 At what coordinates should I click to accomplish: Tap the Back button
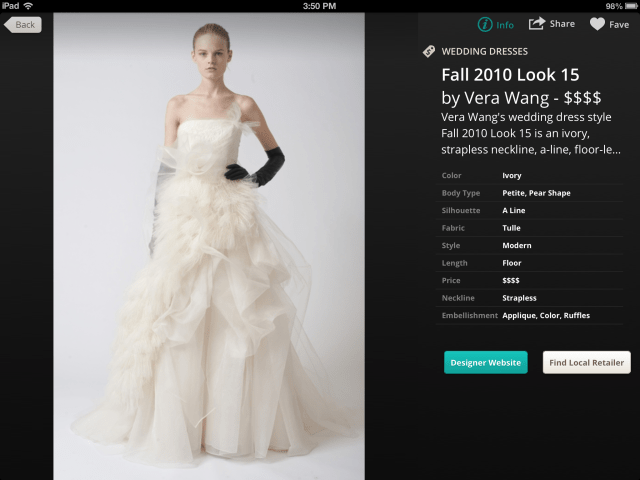point(23,25)
